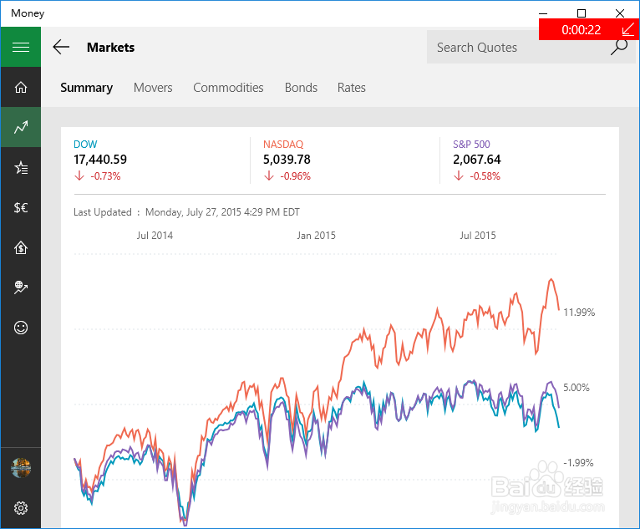
Task: Click the search magnifier icon
Action: tap(619, 47)
